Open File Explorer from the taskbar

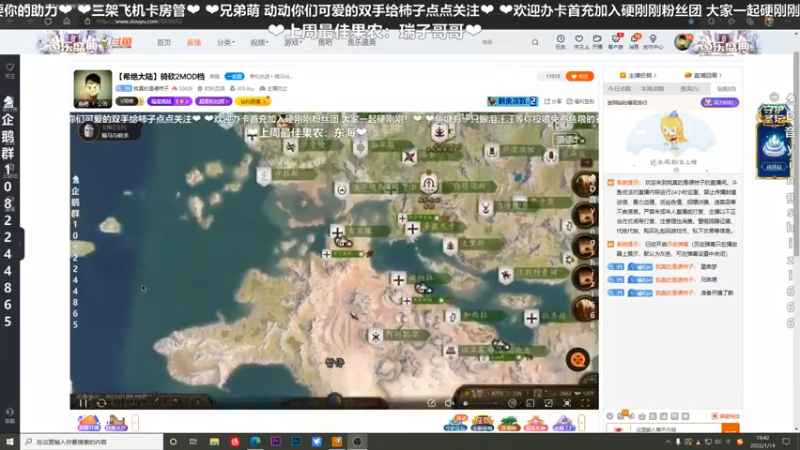(x=214, y=441)
